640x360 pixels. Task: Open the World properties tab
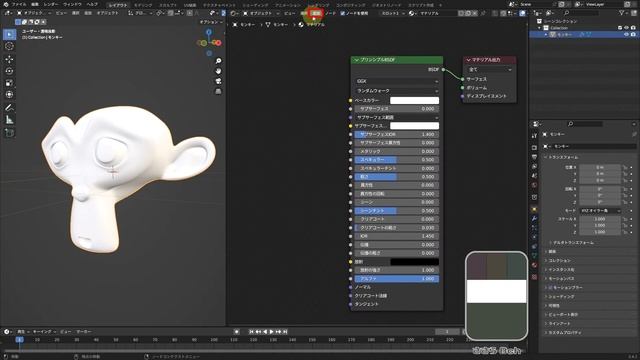coord(535,185)
